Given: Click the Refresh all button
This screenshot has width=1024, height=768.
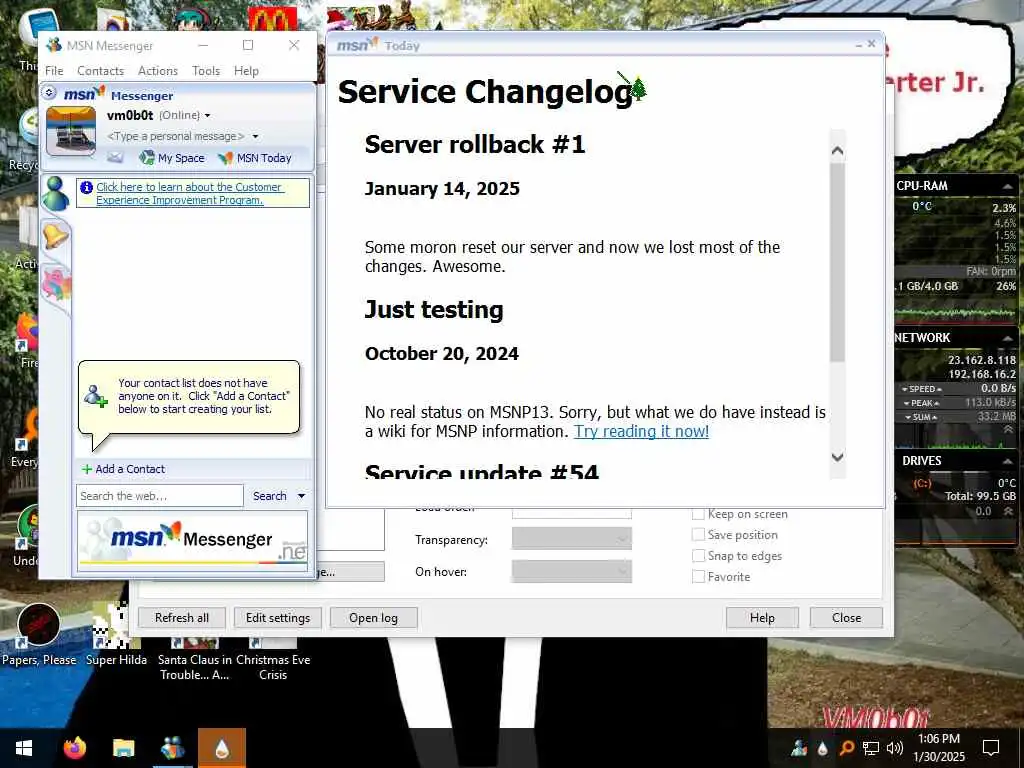Looking at the screenshot, I should tap(182, 618).
